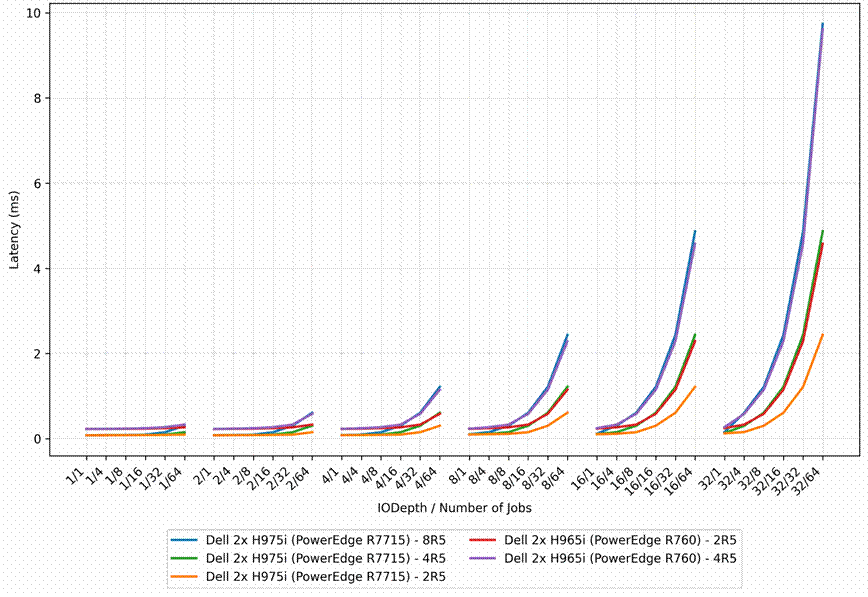Click the 32/64 x-axis tick label
868x597 pixels.
pyautogui.click(x=809, y=481)
